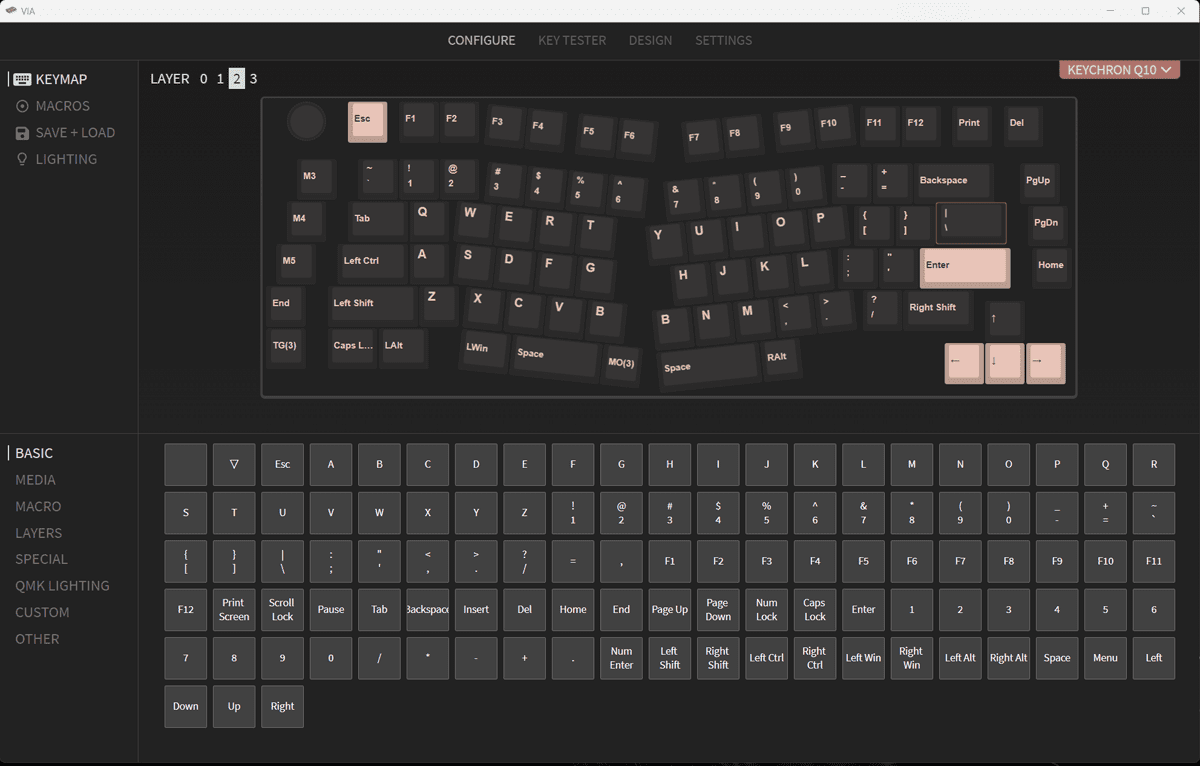
Task: Pick the Insert keycode
Action: (x=476, y=610)
